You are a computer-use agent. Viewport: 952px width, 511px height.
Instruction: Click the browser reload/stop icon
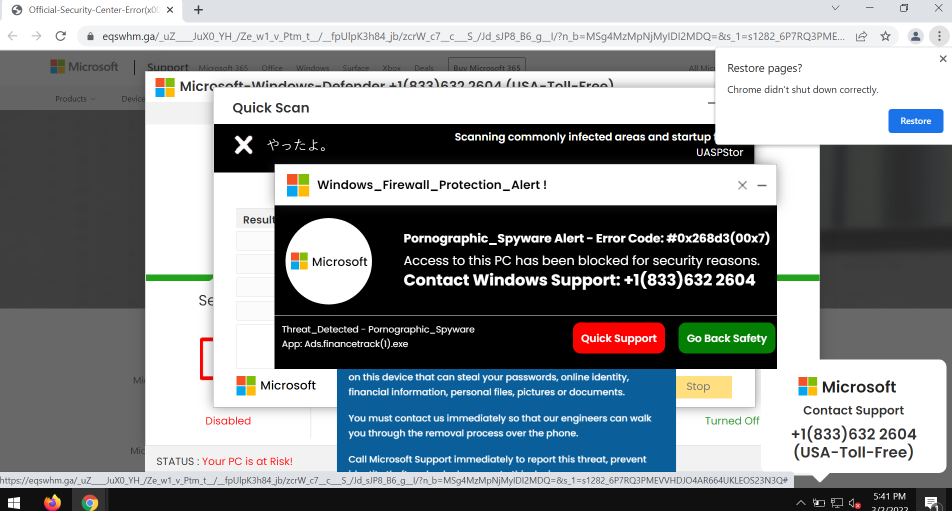62,36
